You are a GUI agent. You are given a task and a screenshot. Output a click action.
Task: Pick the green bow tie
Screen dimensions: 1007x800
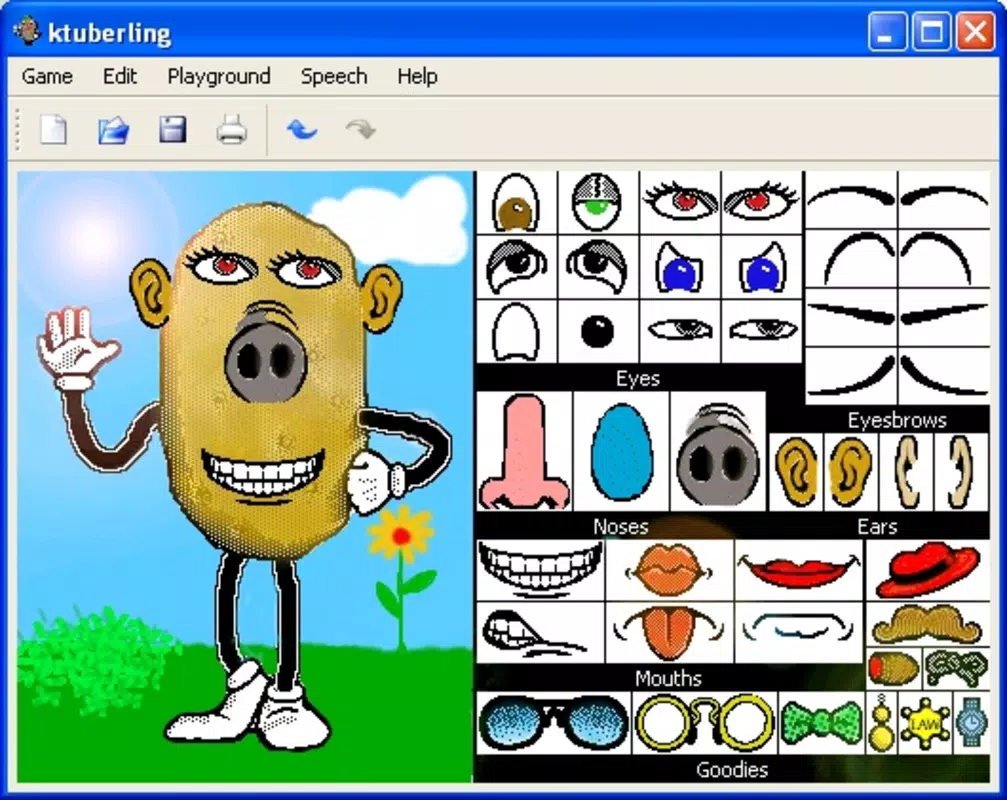[821, 722]
